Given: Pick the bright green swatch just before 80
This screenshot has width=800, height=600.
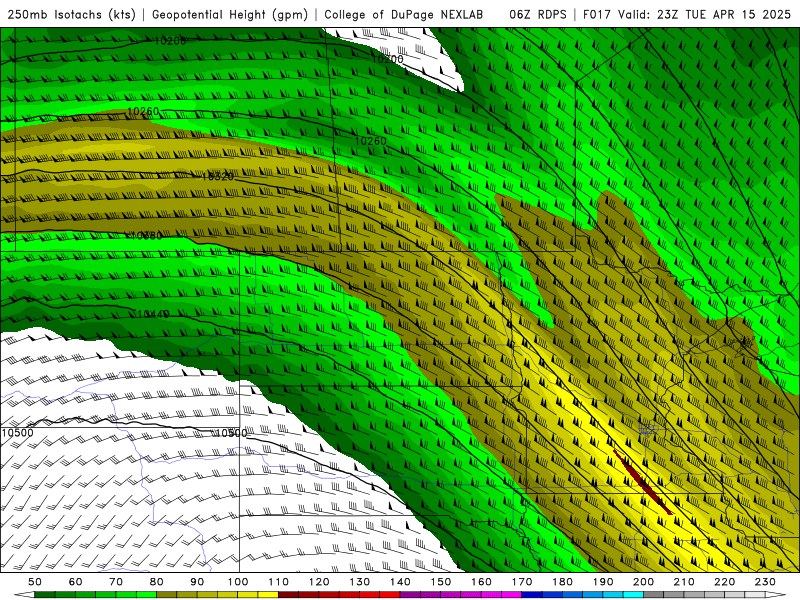Looking at the screenshot, I should [x=146, y=594].
